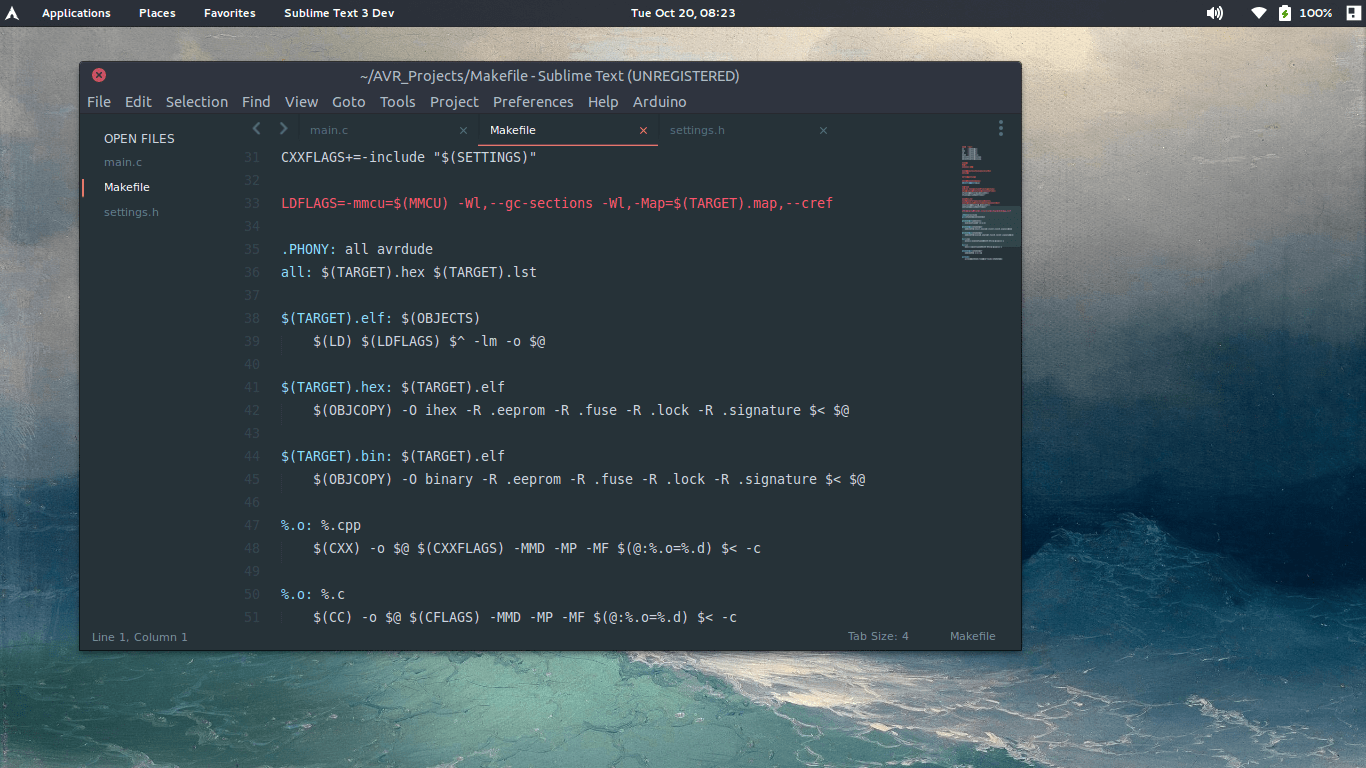
Task: Open the Tools menu
Action: [x=397, y=102]
